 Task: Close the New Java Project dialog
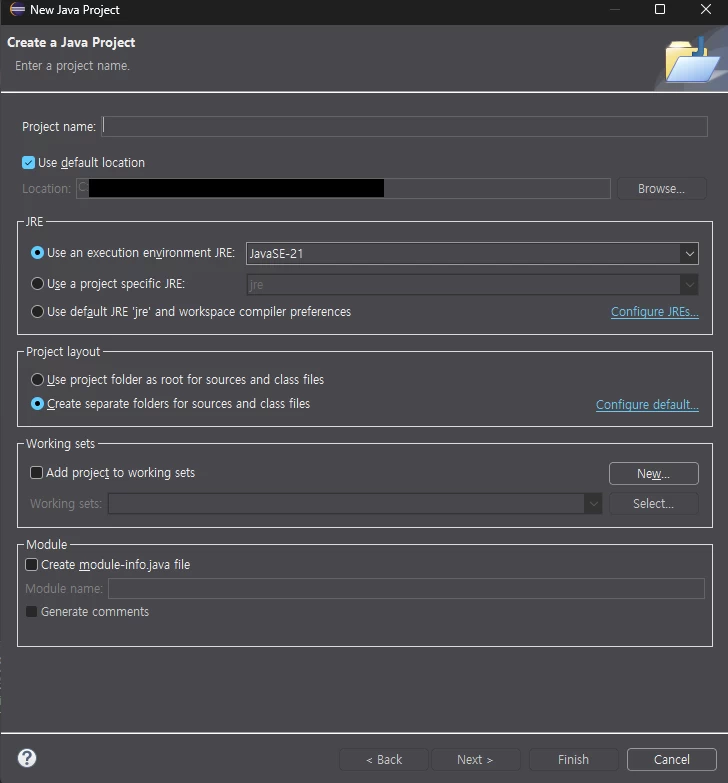click(x=706, y=9)
